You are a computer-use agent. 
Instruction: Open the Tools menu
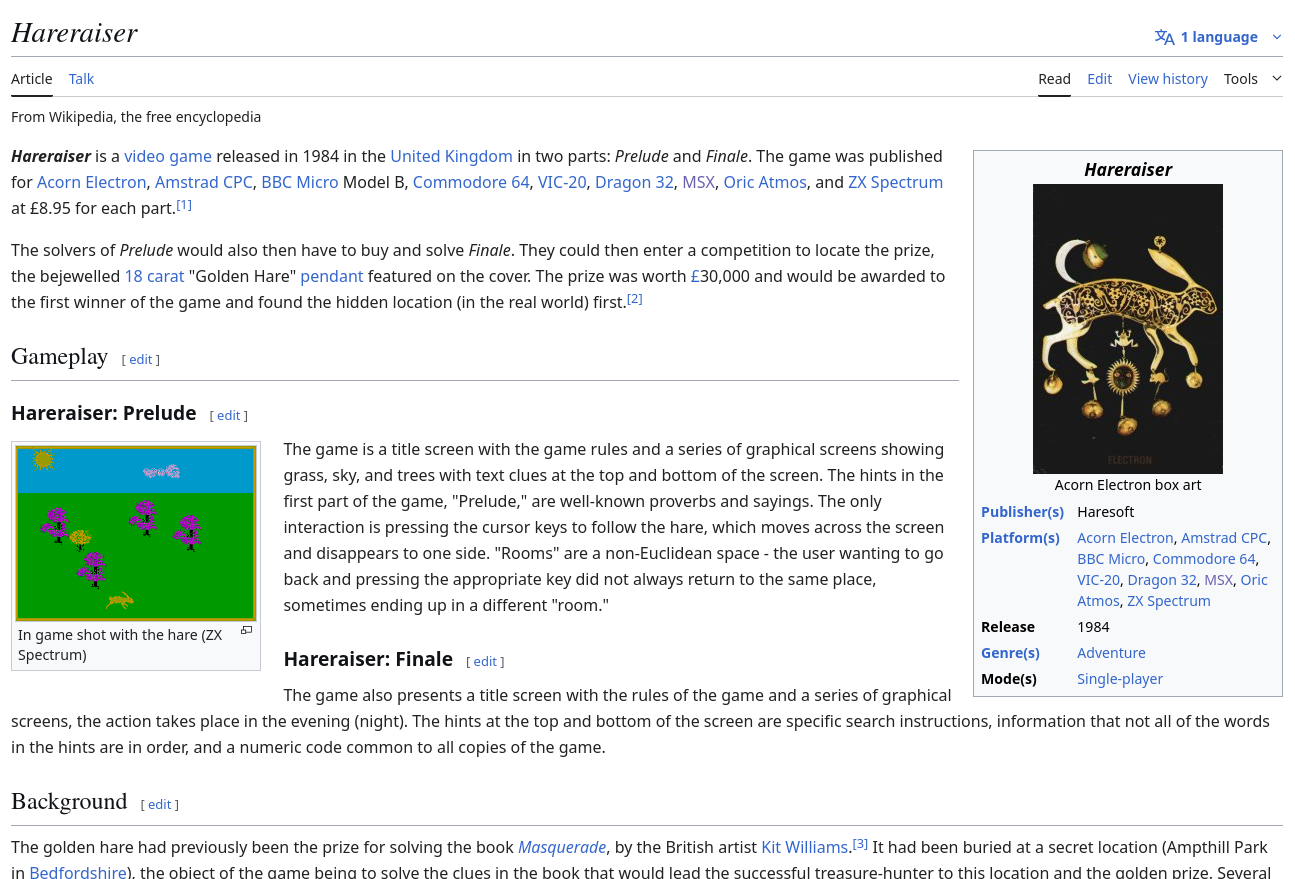click(1241, 79)
